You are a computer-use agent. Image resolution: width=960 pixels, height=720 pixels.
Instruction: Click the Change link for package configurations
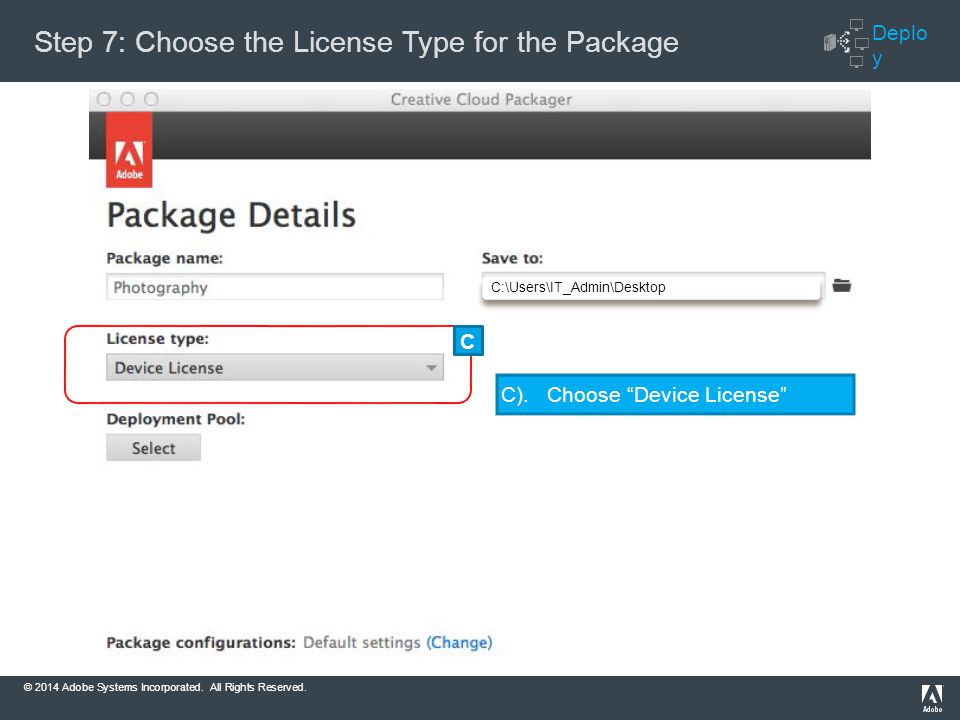point(459,642)
